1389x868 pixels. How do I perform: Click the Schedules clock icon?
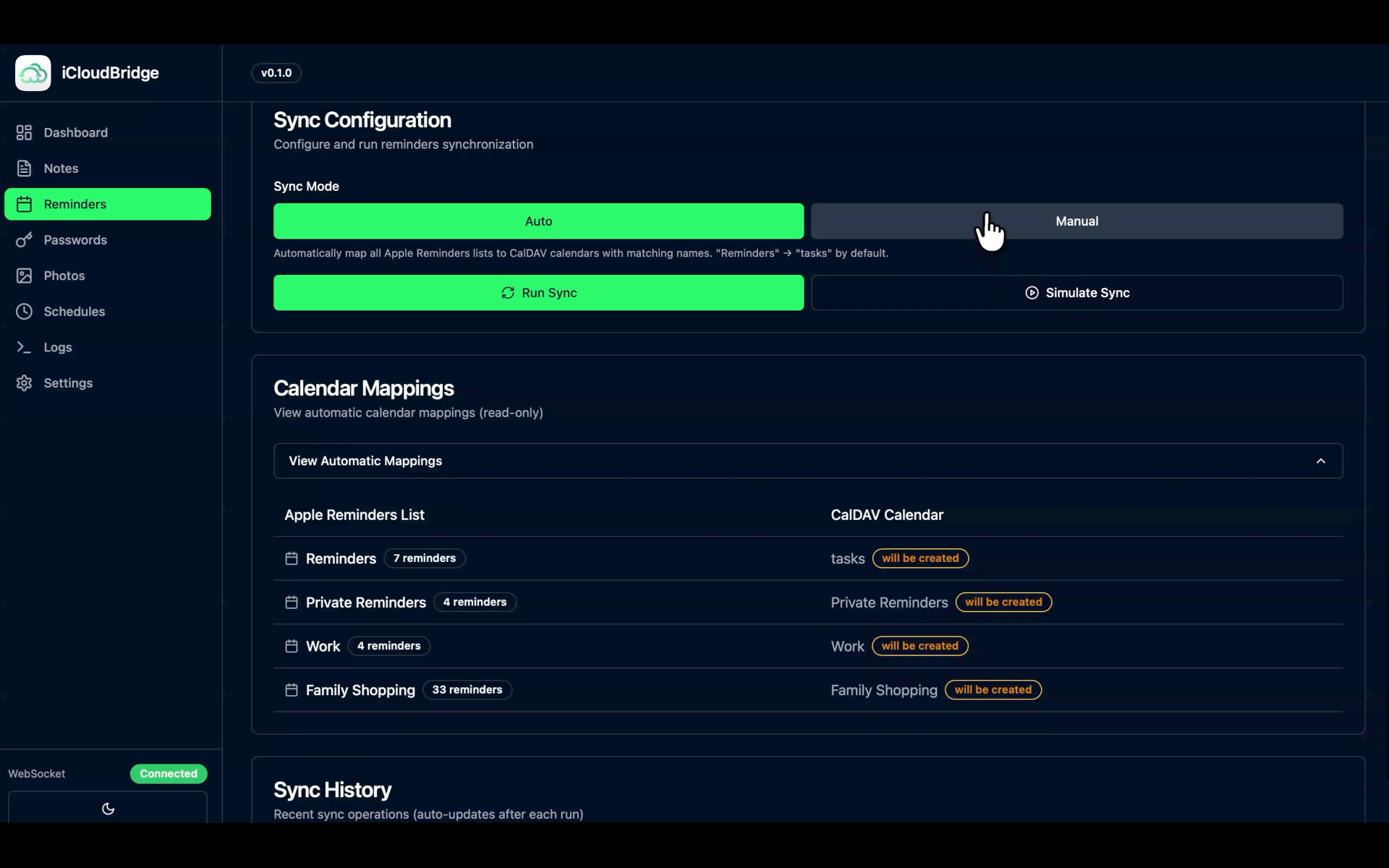tap(24, 312)
